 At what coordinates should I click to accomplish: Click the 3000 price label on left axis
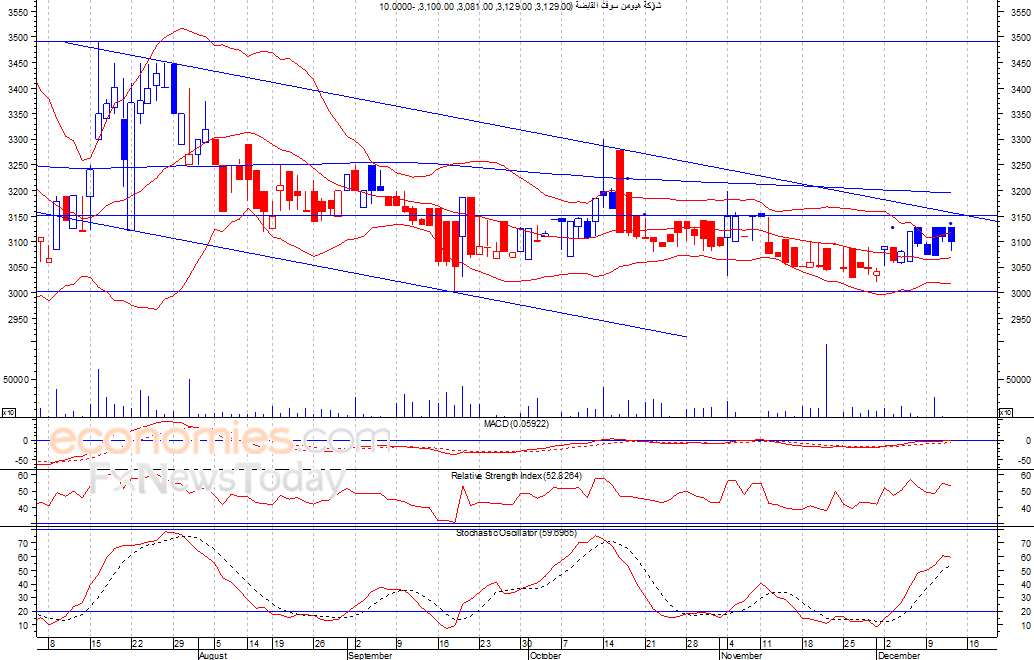[15, 293]
